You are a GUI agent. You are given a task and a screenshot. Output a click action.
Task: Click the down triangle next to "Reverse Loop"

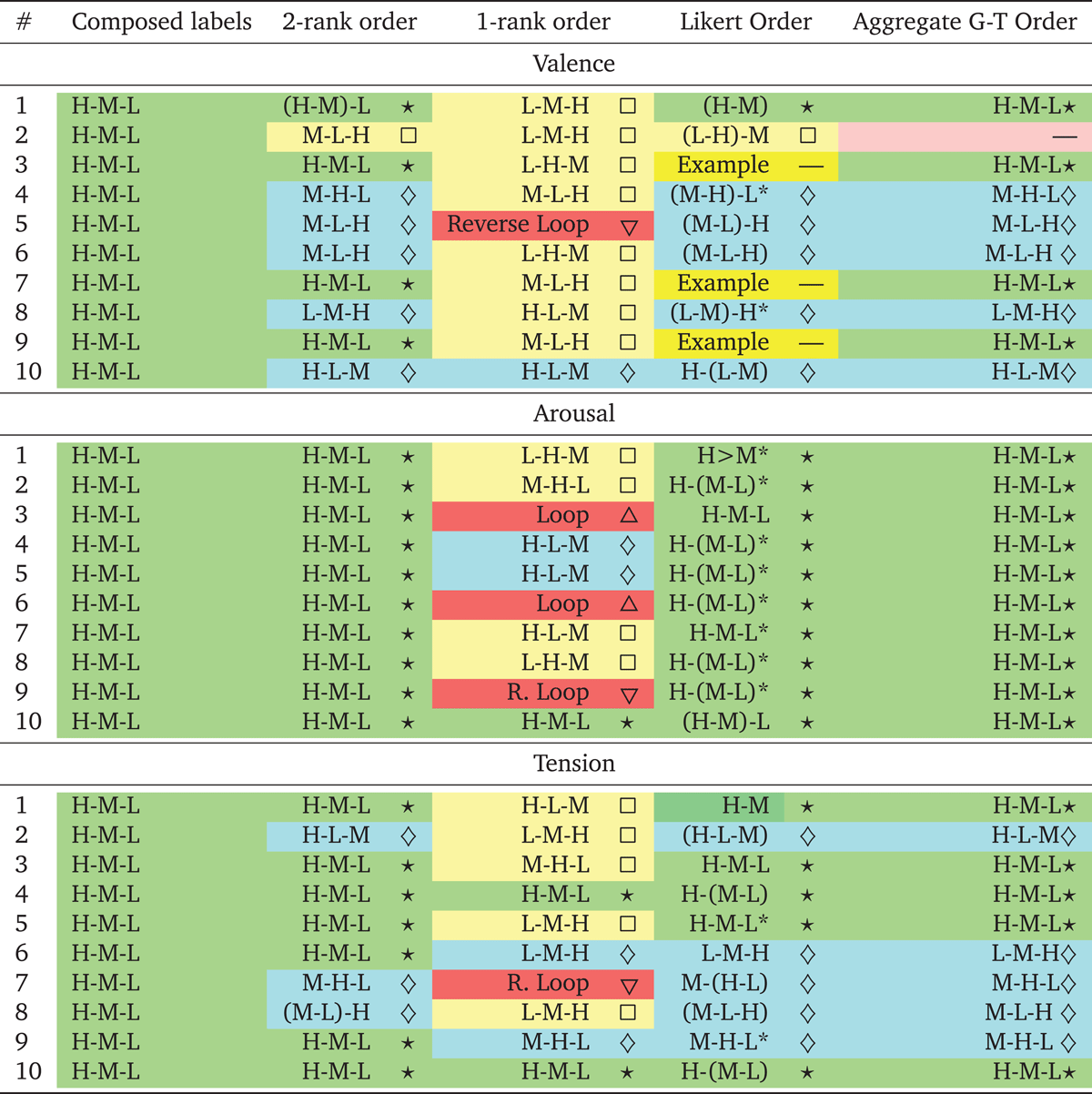(x=628, y=226)
